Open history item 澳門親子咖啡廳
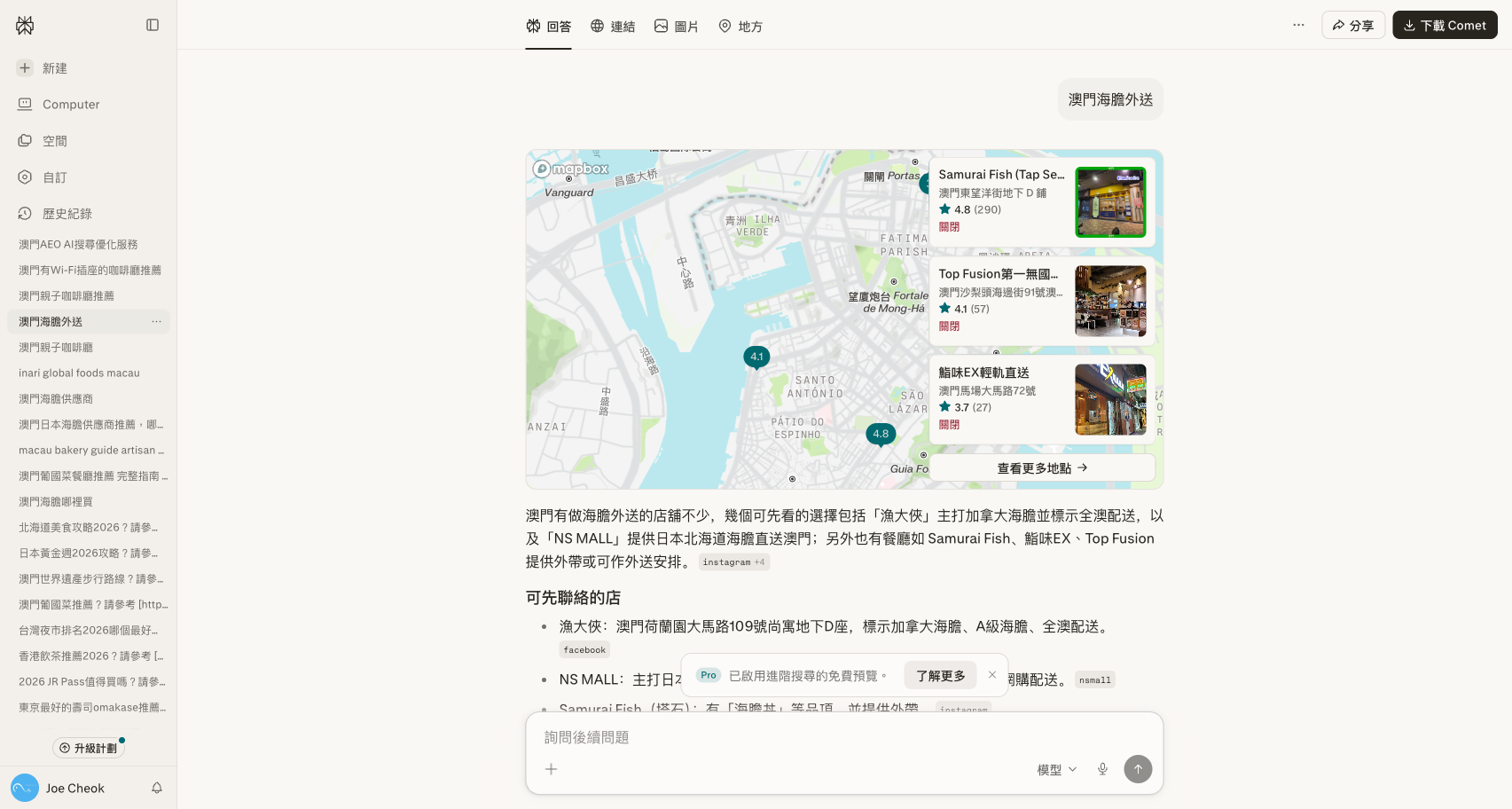The width and height of the screenshot is (1512, 809). pyautogui.click(x=56, y=347)
